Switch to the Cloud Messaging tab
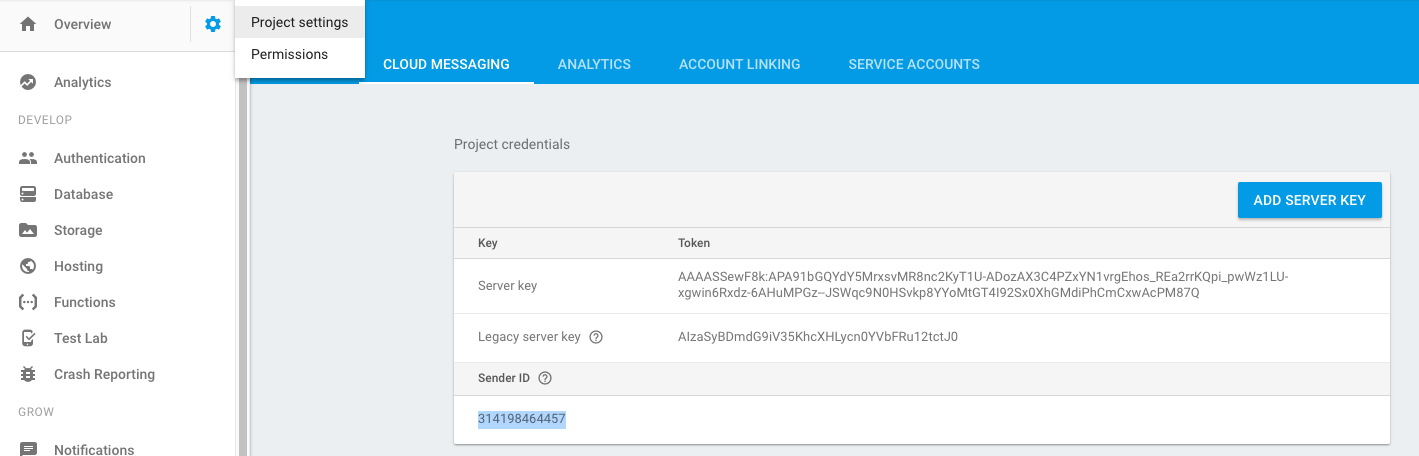Viewport: 1419px width, 456px height. pos(446,64)
